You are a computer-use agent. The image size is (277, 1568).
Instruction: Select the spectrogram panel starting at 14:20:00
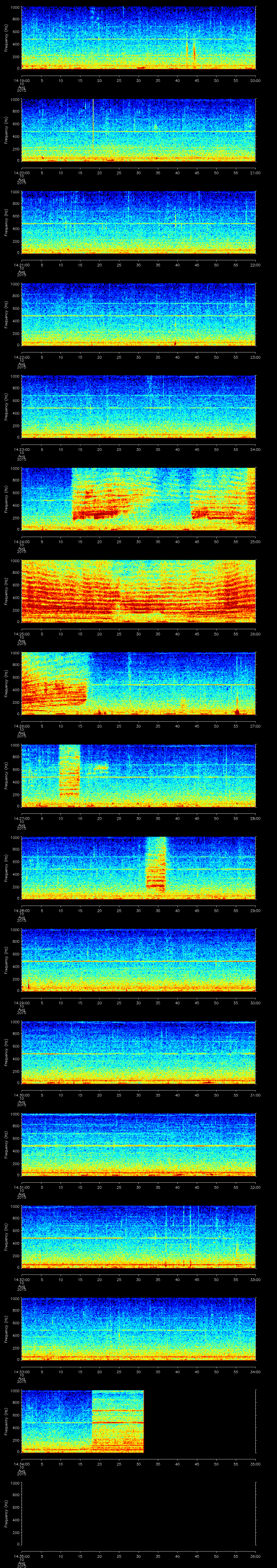point(138,130)
